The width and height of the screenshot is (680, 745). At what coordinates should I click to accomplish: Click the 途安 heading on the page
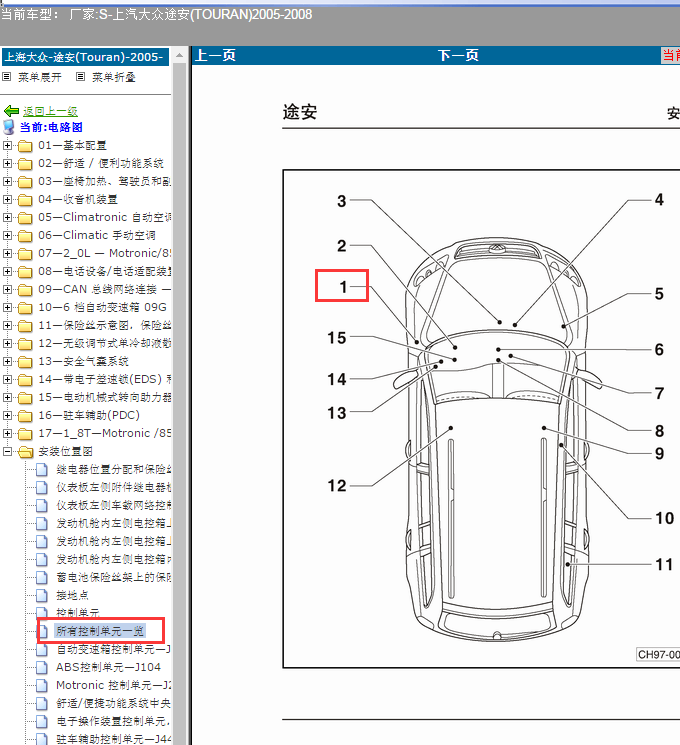(300, 113)
